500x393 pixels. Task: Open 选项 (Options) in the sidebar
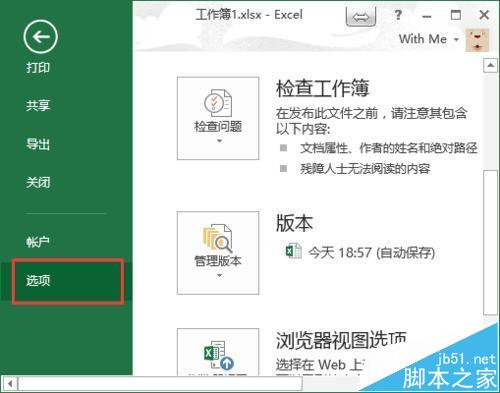point(68,281)
